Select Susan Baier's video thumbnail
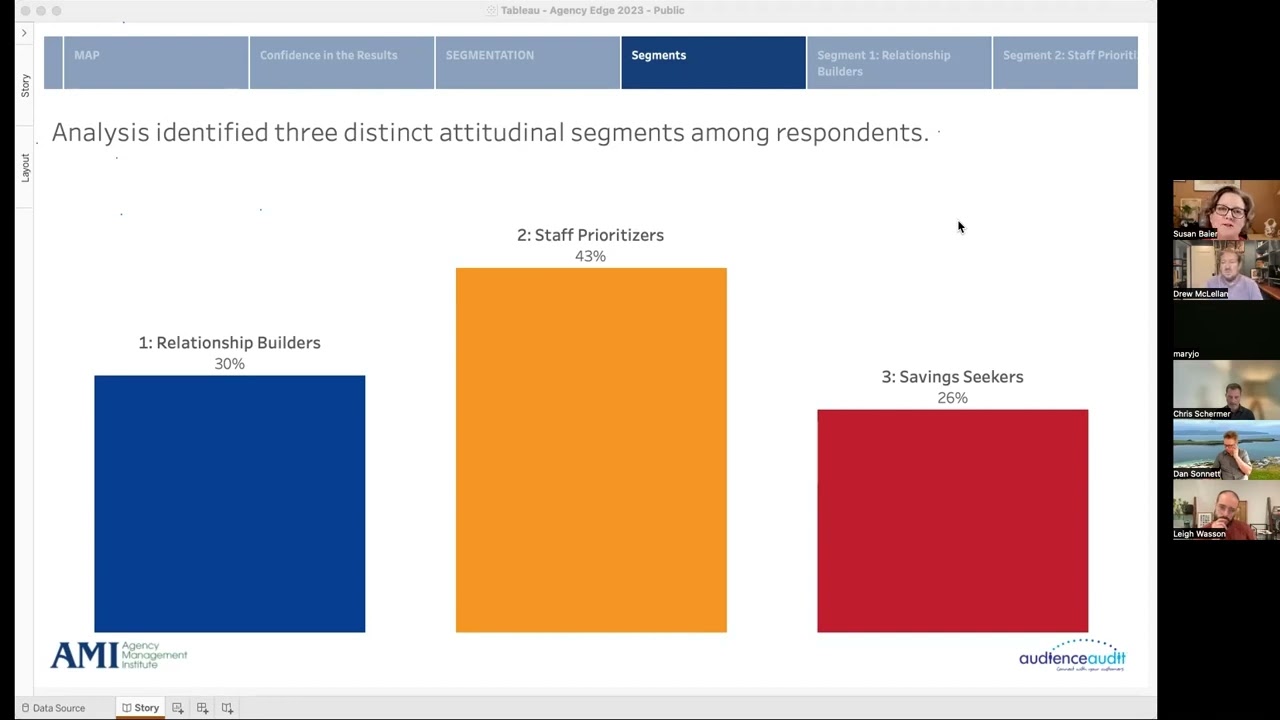This screenshot has width=1280, height=720. tap(1226, 209)
